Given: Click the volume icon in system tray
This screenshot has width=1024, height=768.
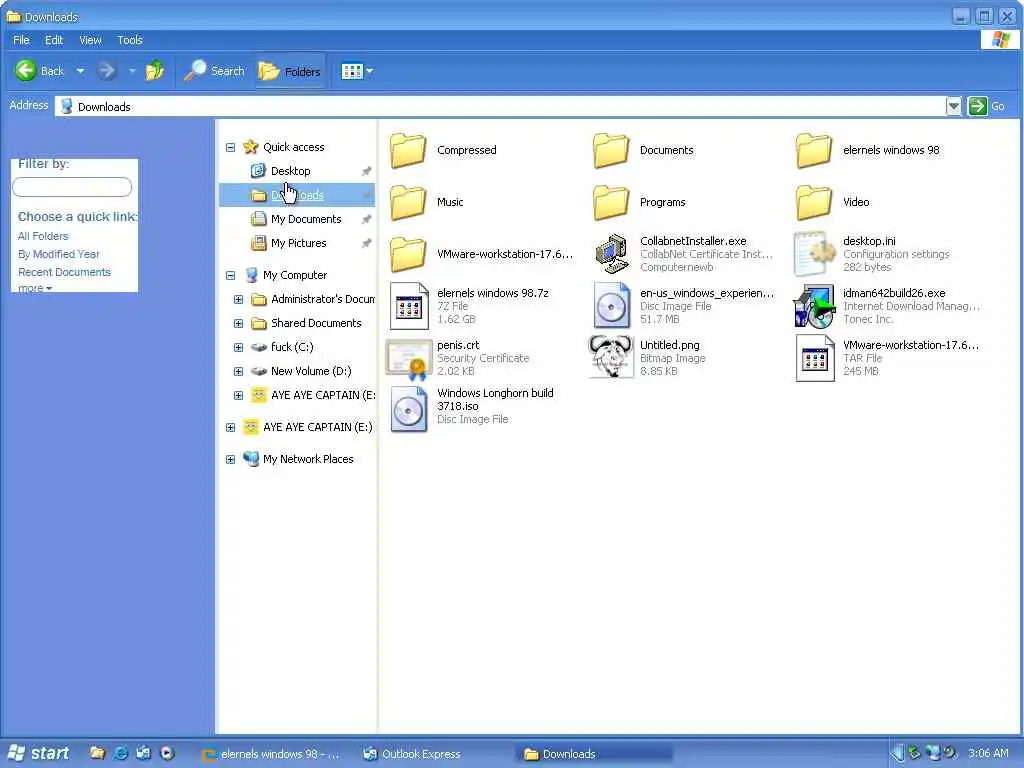Looking at the screenshot, I should pyautogui.click(x=948, y=753).
